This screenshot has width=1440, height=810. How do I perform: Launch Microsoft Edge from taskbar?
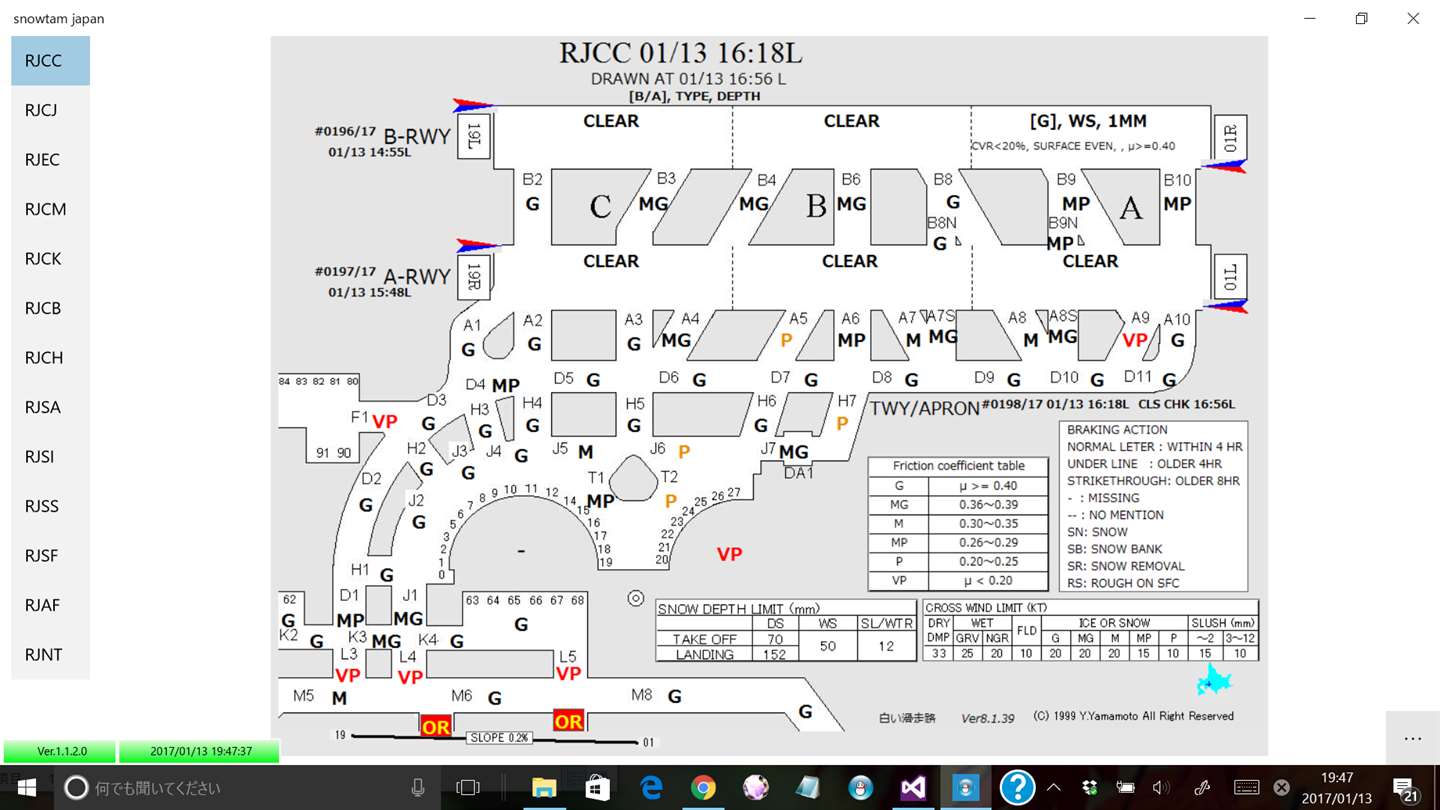tap(651, 788)
